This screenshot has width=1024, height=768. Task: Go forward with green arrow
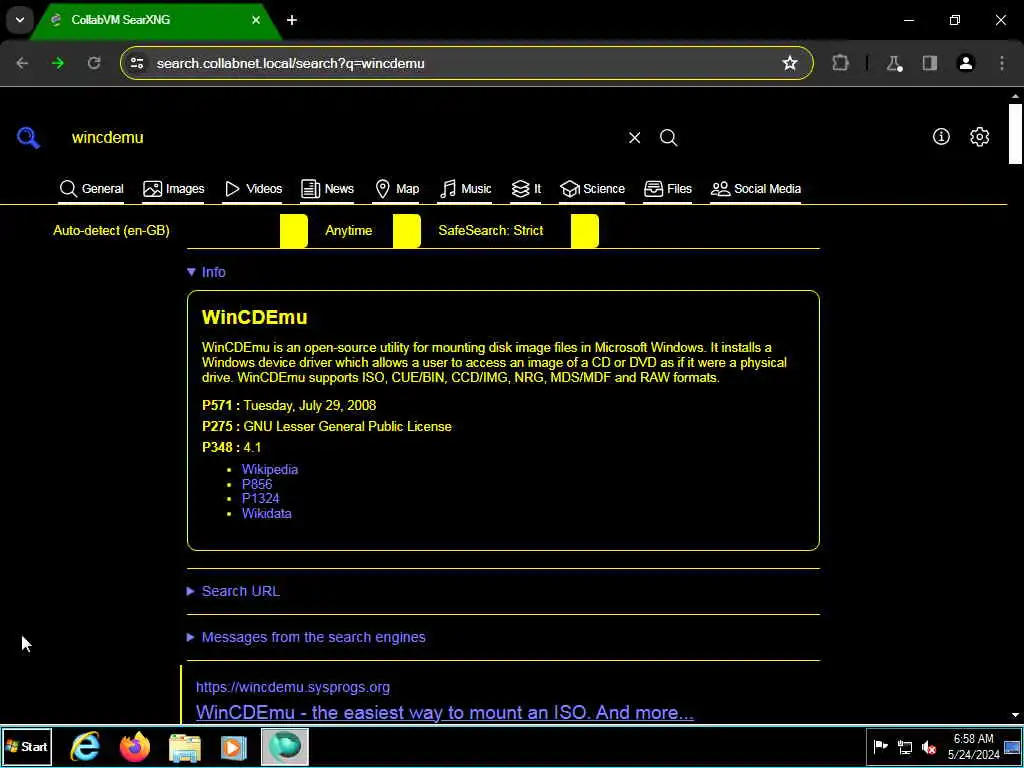58,63
